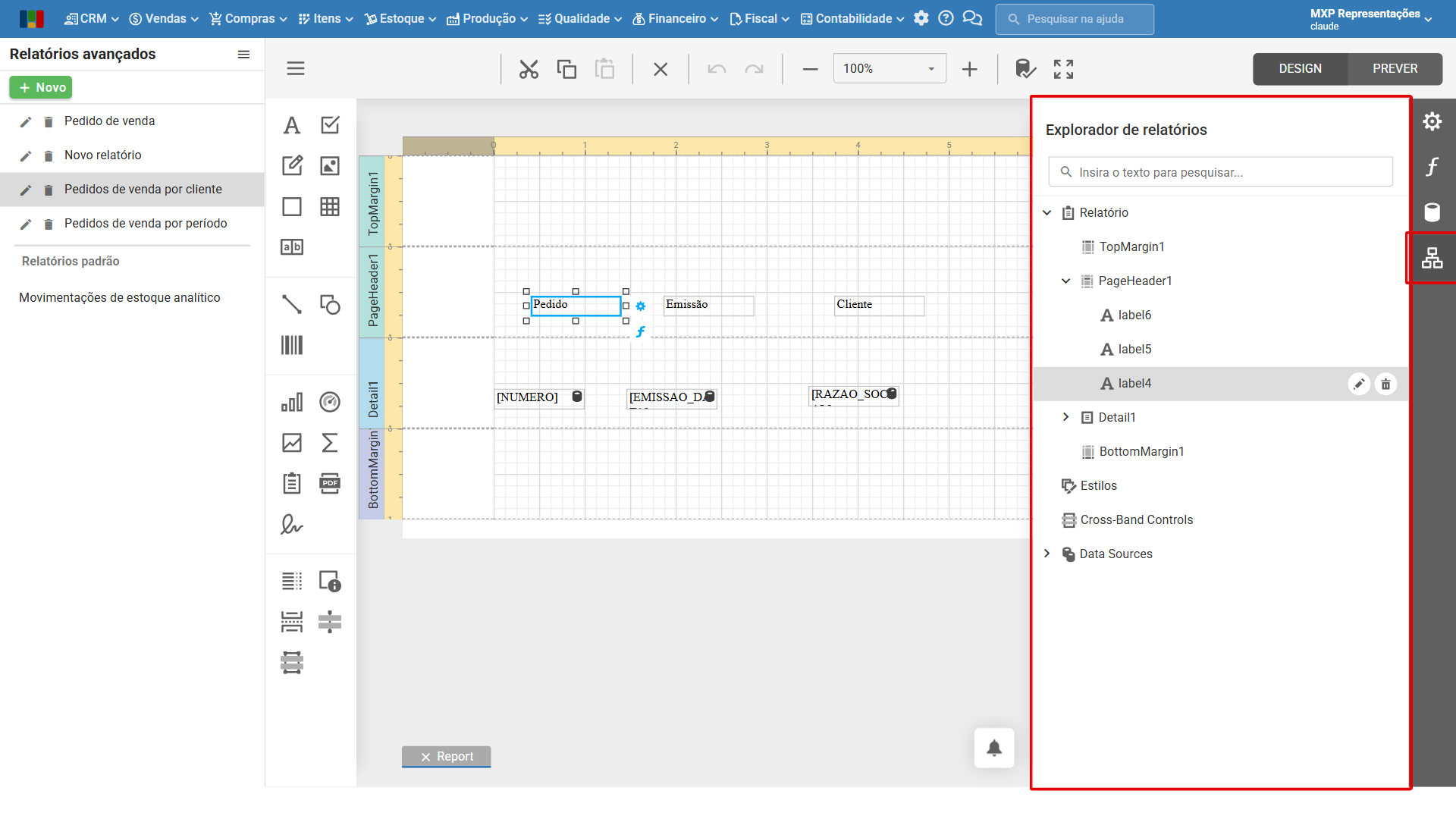Image resolution: width=1456 pixels, height=819 pixels.
Task: Switch to the PREVER tab
Action: point(1395,69)
